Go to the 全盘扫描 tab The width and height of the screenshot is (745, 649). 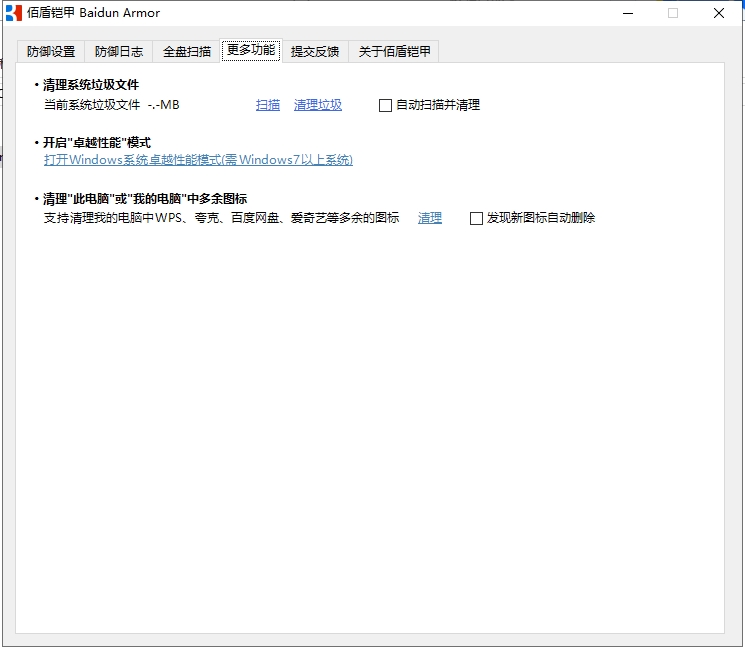(x=187, y=52)
